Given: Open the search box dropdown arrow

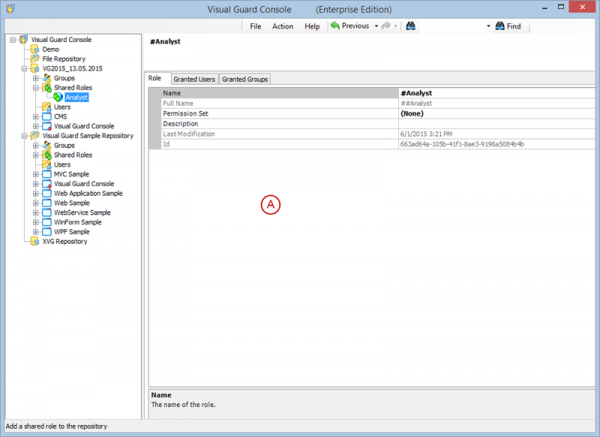Looking at the screenshot, I should point(489,26).
